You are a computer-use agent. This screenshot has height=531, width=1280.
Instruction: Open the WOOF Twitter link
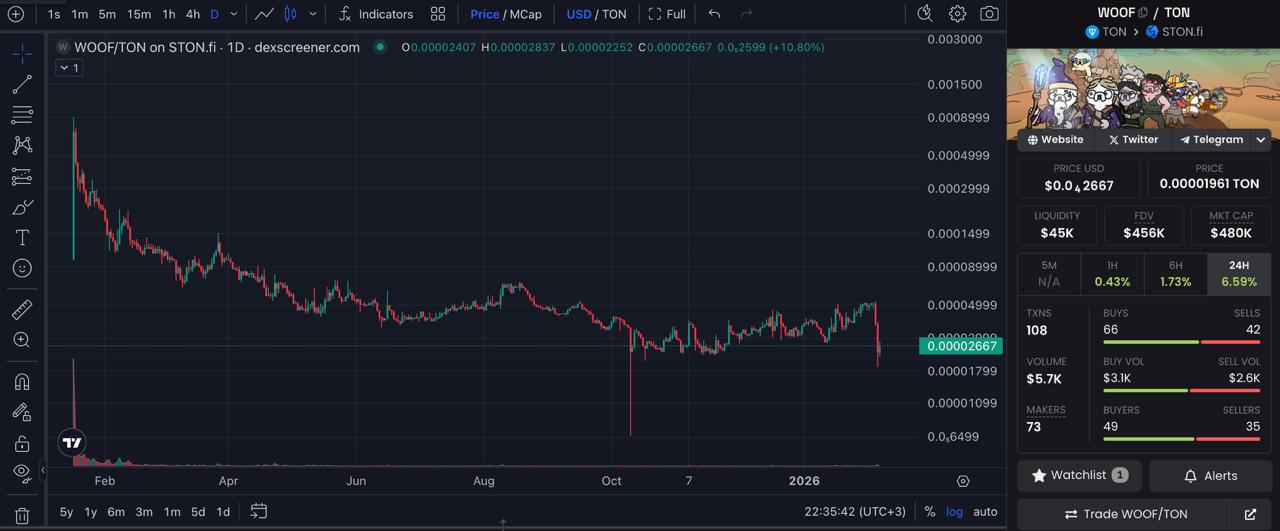(x=1133, y=139)
